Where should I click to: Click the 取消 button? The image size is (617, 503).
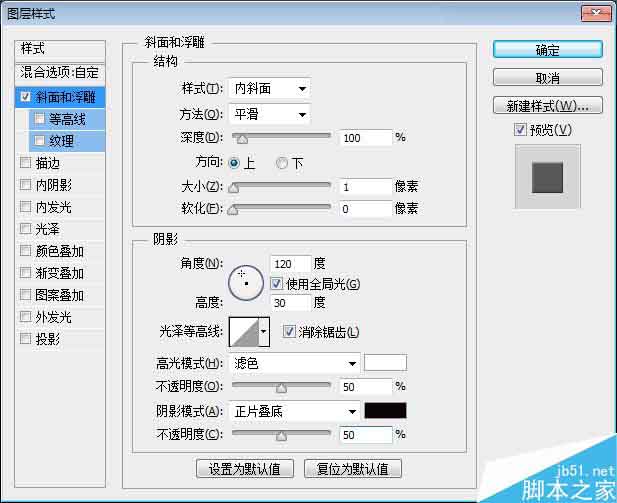pos(547,78)
